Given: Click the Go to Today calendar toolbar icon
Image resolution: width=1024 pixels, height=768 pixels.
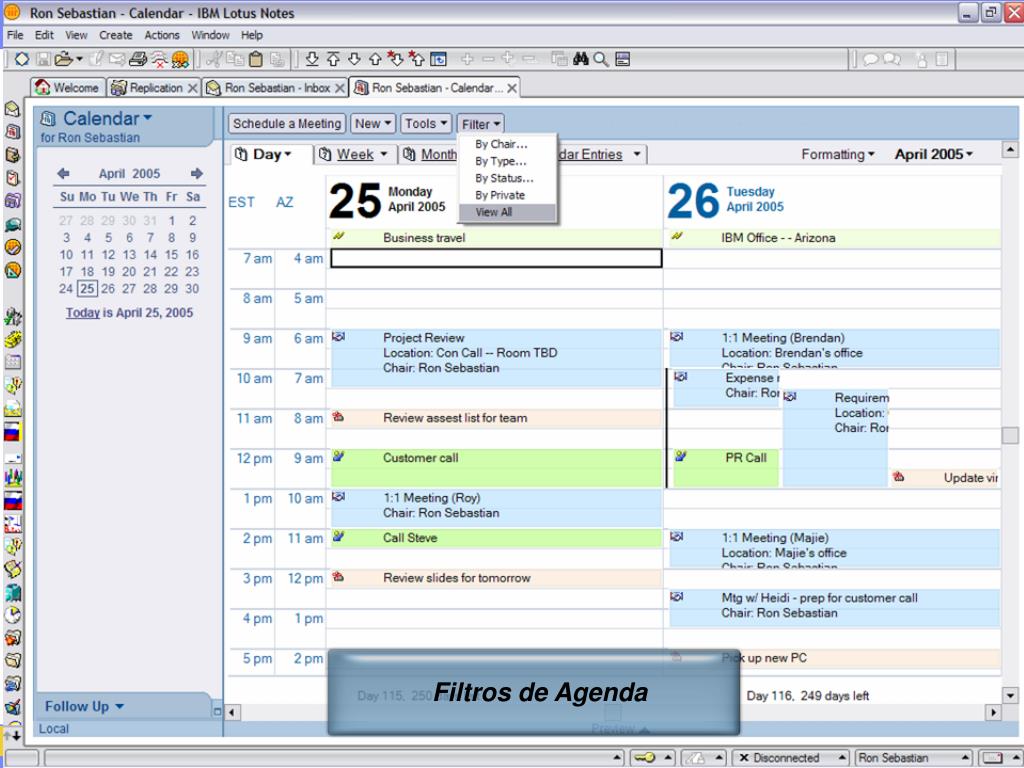Looking at the screenshot, I should click(438, 59).
